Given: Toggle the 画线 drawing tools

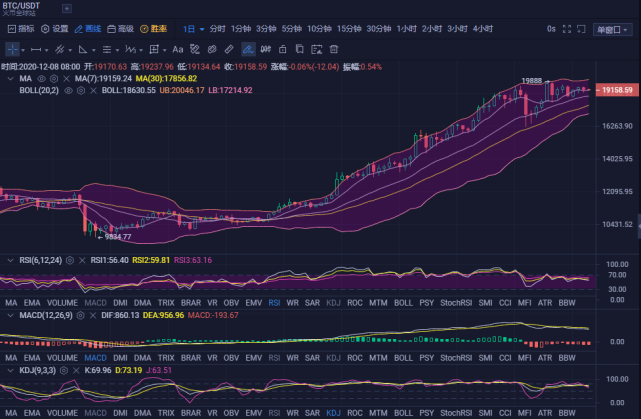Looking at the screenshot, I should click(x=87, y=29).
